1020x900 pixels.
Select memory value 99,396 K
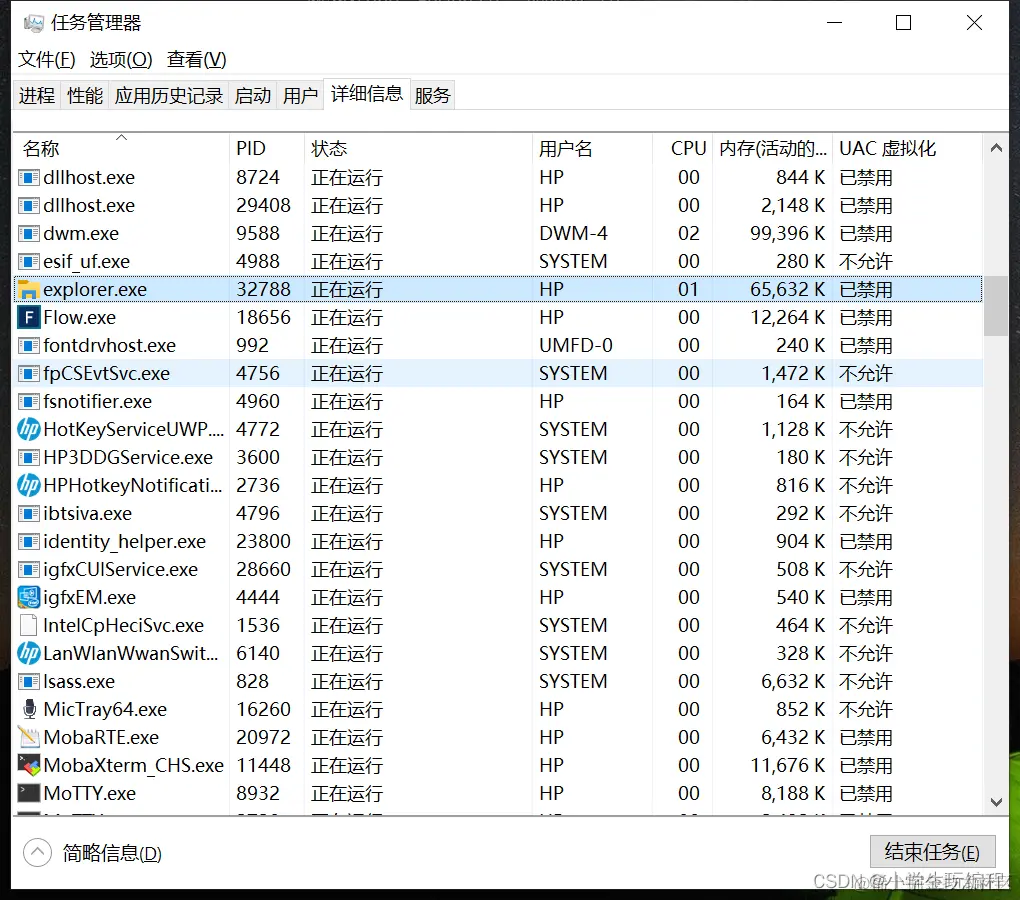[x=787, y=233]
